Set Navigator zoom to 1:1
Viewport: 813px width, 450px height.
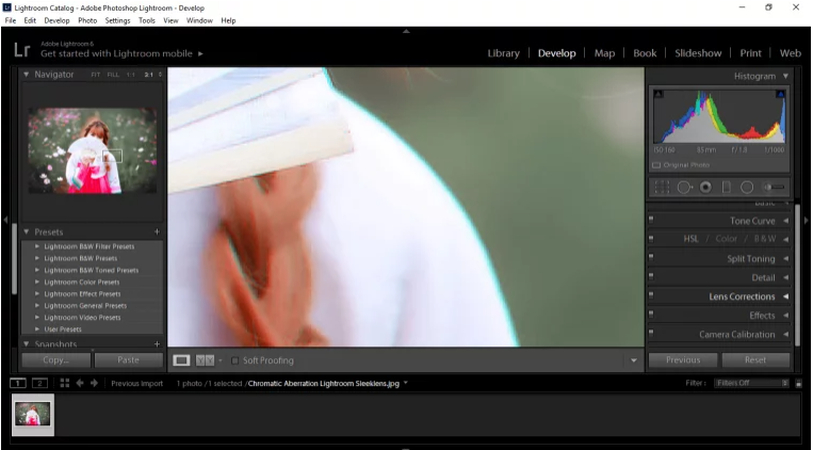click(x=131, y=75)
